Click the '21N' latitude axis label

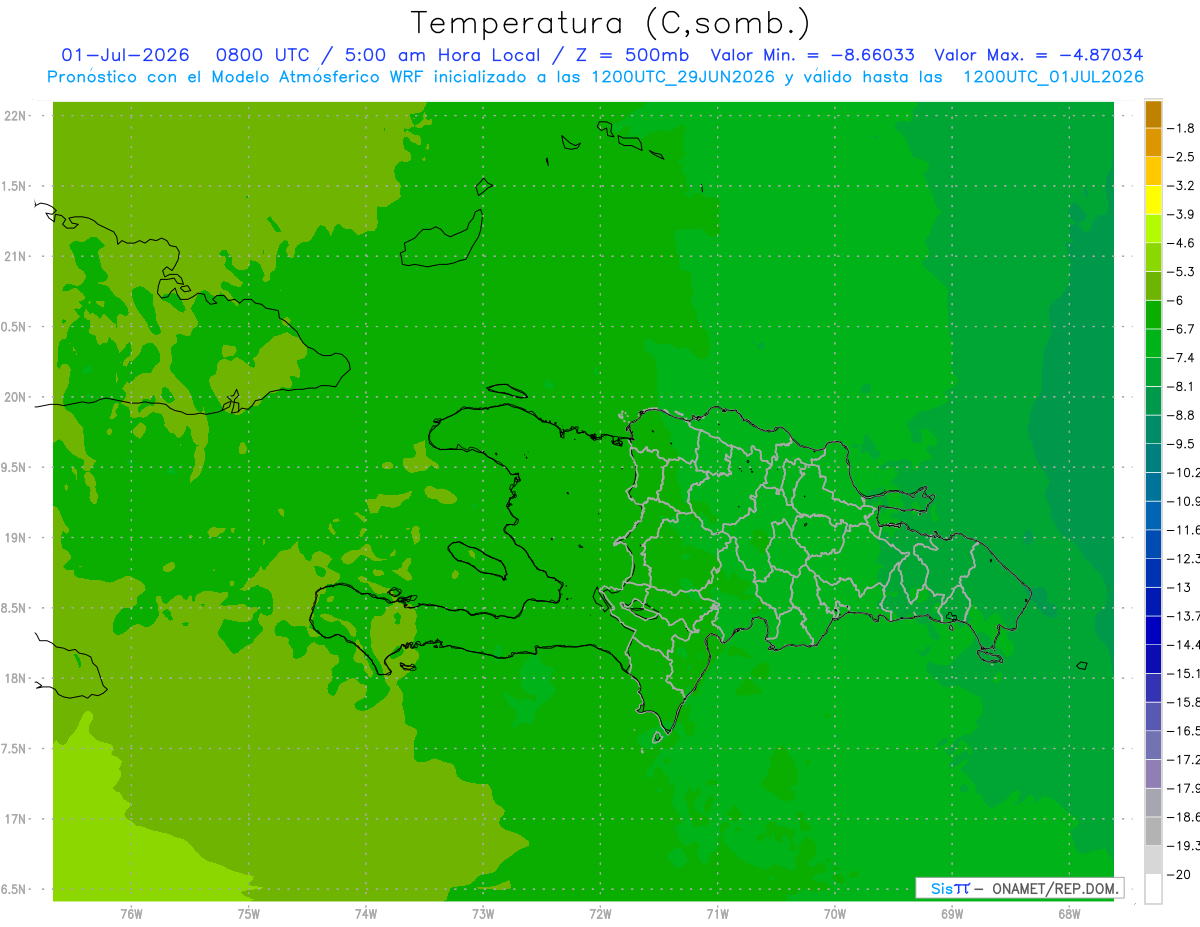[x=16, y=256]
